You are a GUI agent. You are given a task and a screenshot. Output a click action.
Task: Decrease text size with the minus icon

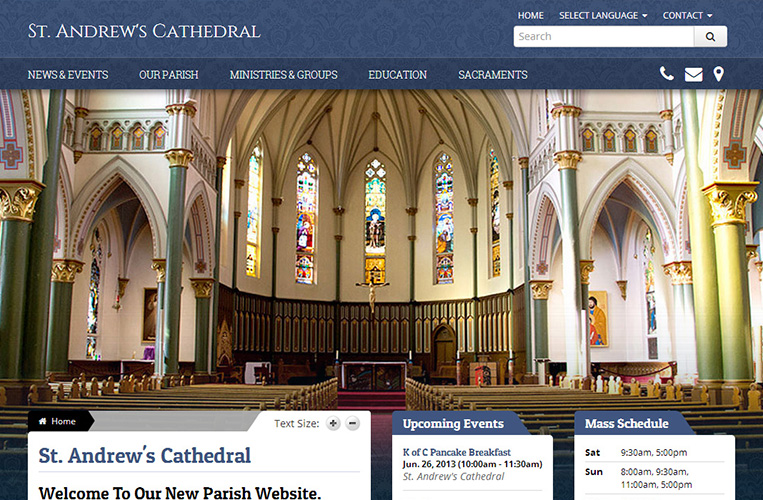click(353, 424)
